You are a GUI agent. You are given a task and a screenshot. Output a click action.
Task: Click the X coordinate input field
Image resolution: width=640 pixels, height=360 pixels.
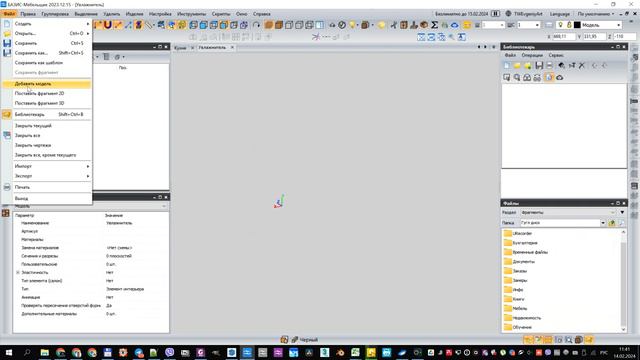point(564,37)
